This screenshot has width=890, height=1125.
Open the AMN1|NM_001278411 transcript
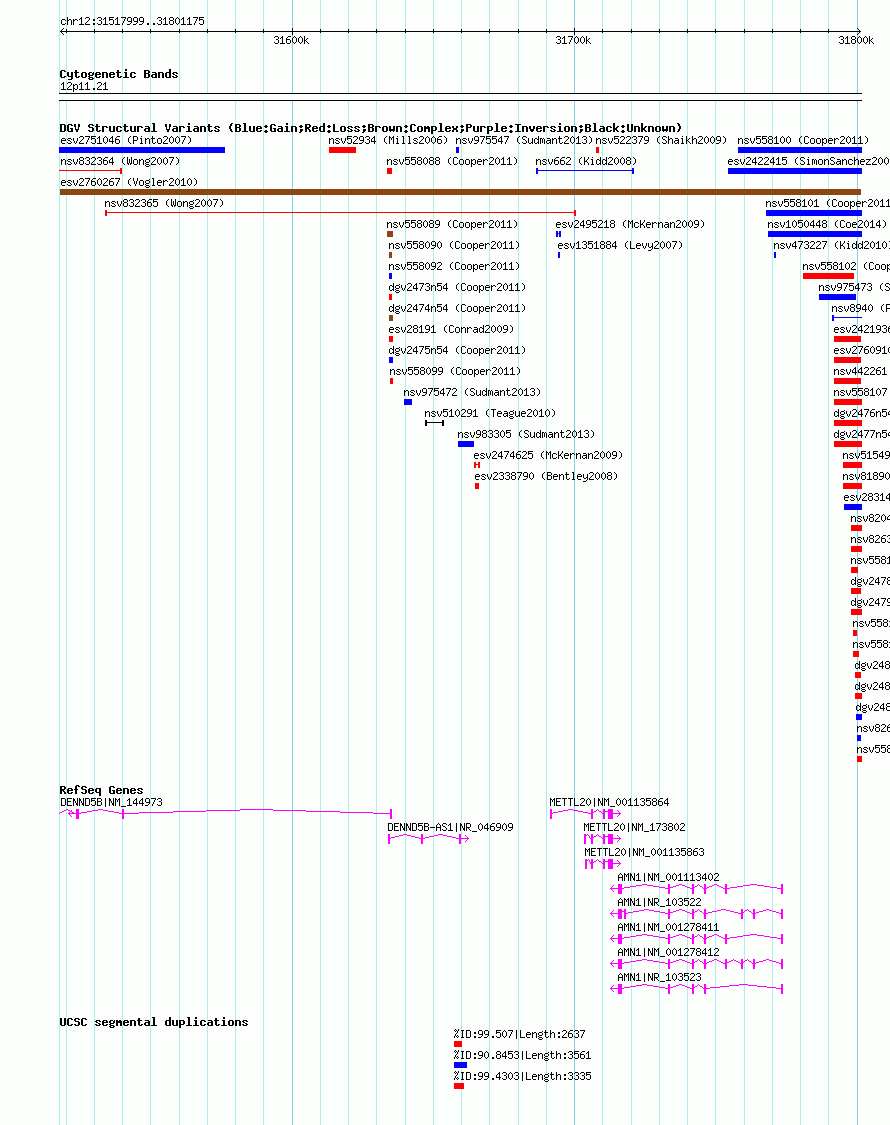pos(696,939)
